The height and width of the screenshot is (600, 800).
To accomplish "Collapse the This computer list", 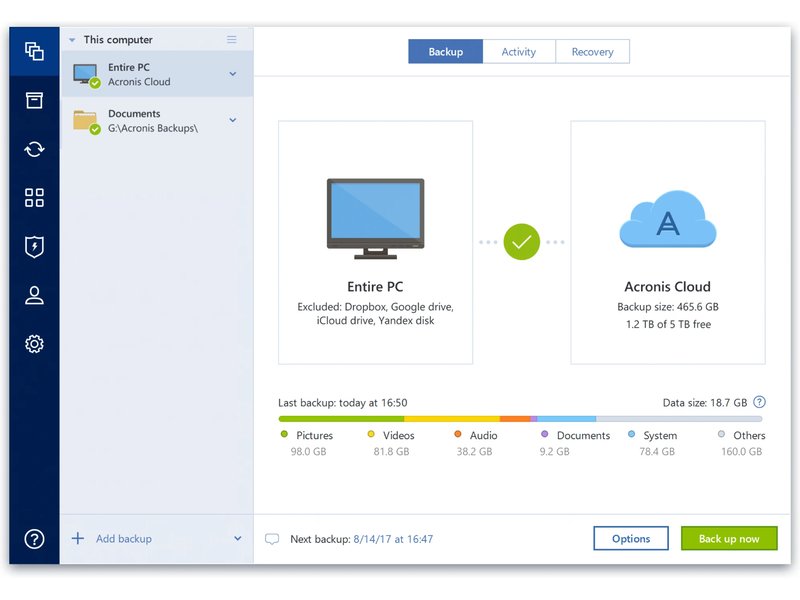I will click(x=72, y=40).
